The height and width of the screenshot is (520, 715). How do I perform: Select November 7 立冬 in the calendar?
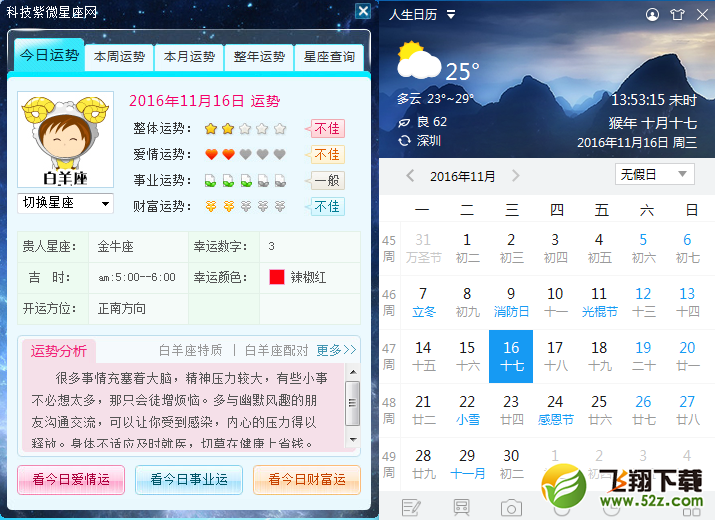[x=423, y=302]
